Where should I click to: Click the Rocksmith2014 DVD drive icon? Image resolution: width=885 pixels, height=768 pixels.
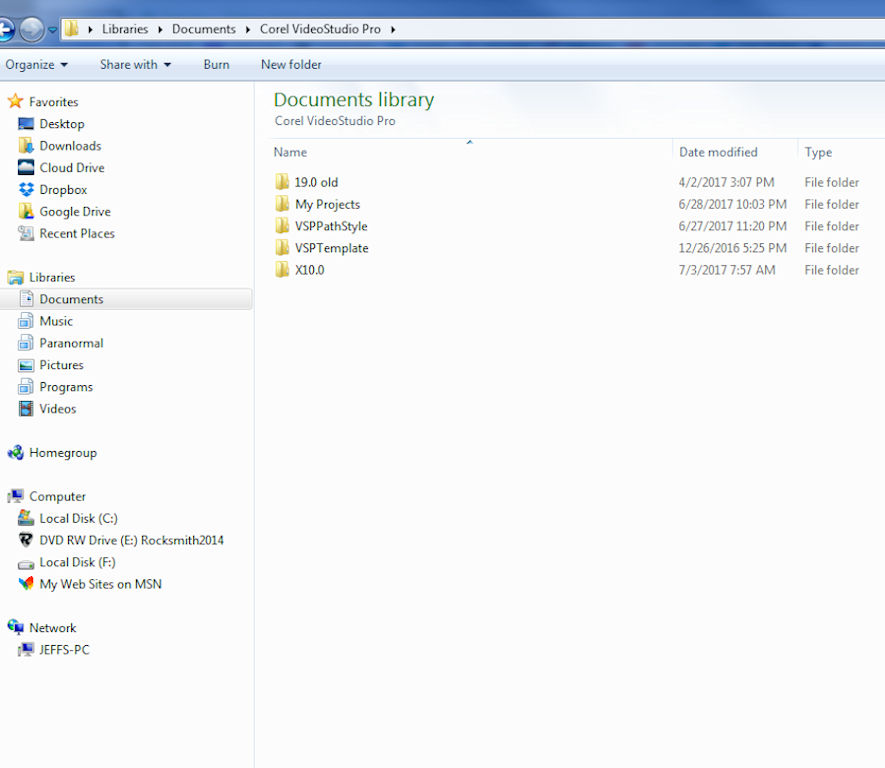pos(26,540)
